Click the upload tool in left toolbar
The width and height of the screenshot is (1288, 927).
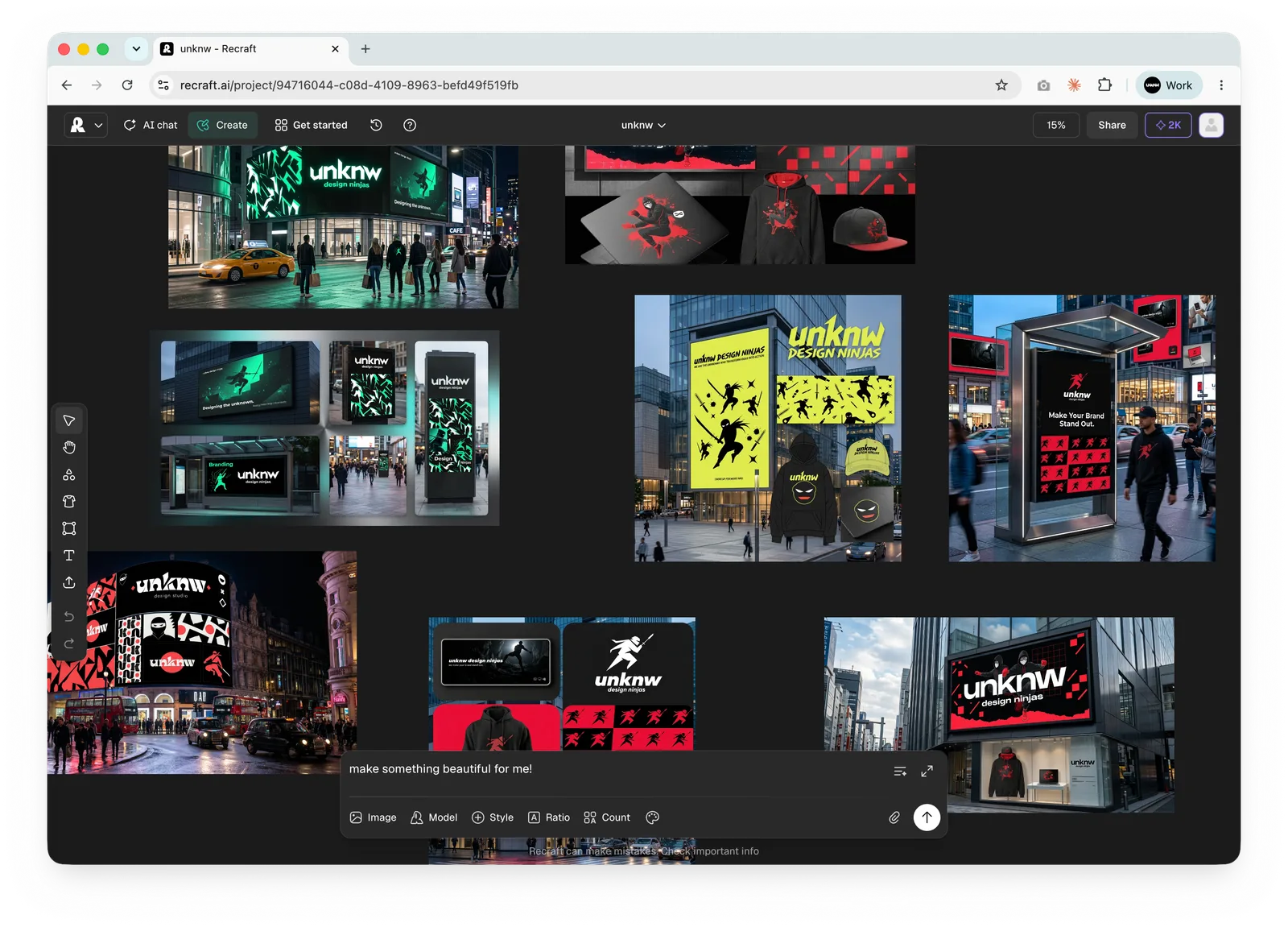69,581
